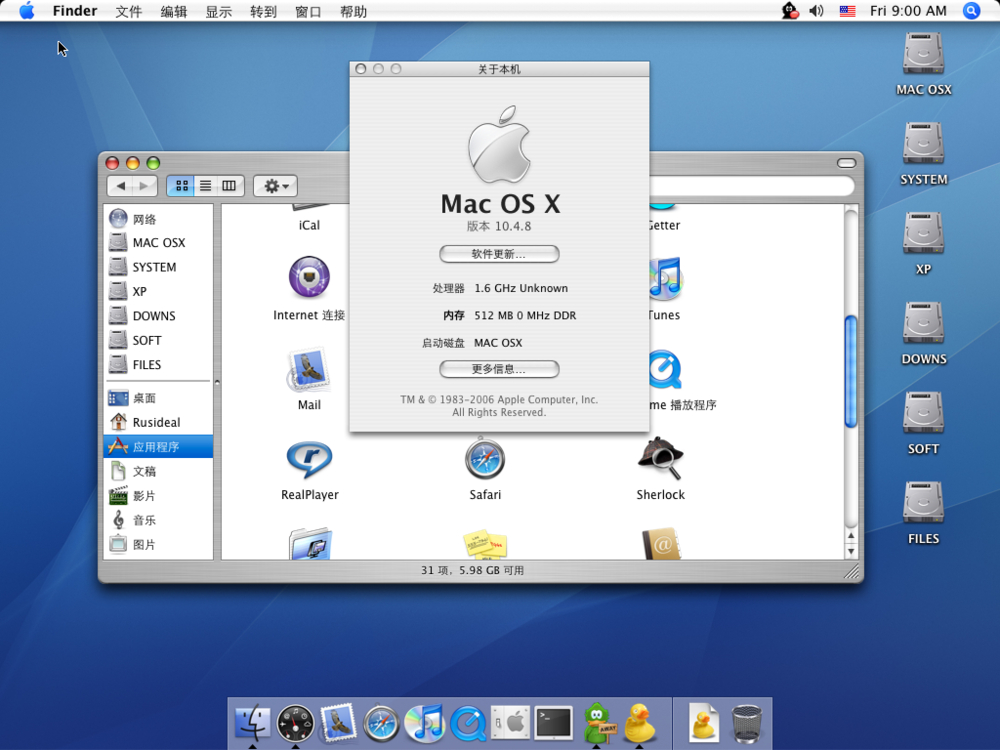The image size is (1000, 750).
Task: Open the 转到 menu
Action: 263,11
